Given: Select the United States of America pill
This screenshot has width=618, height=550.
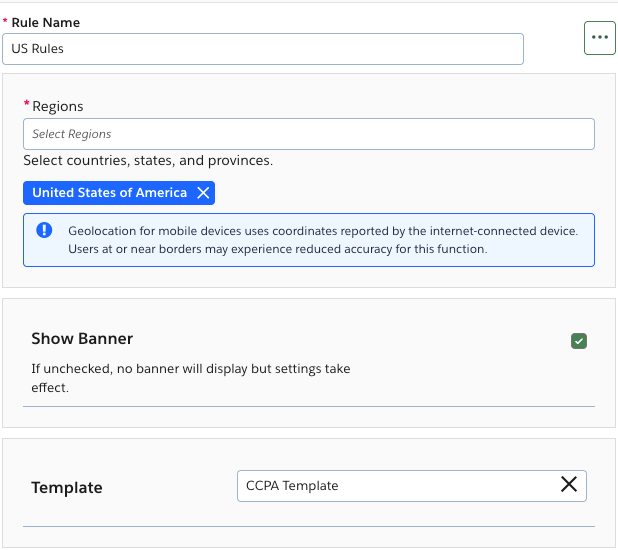Looking at the screenshot, I should pos(109,193).
